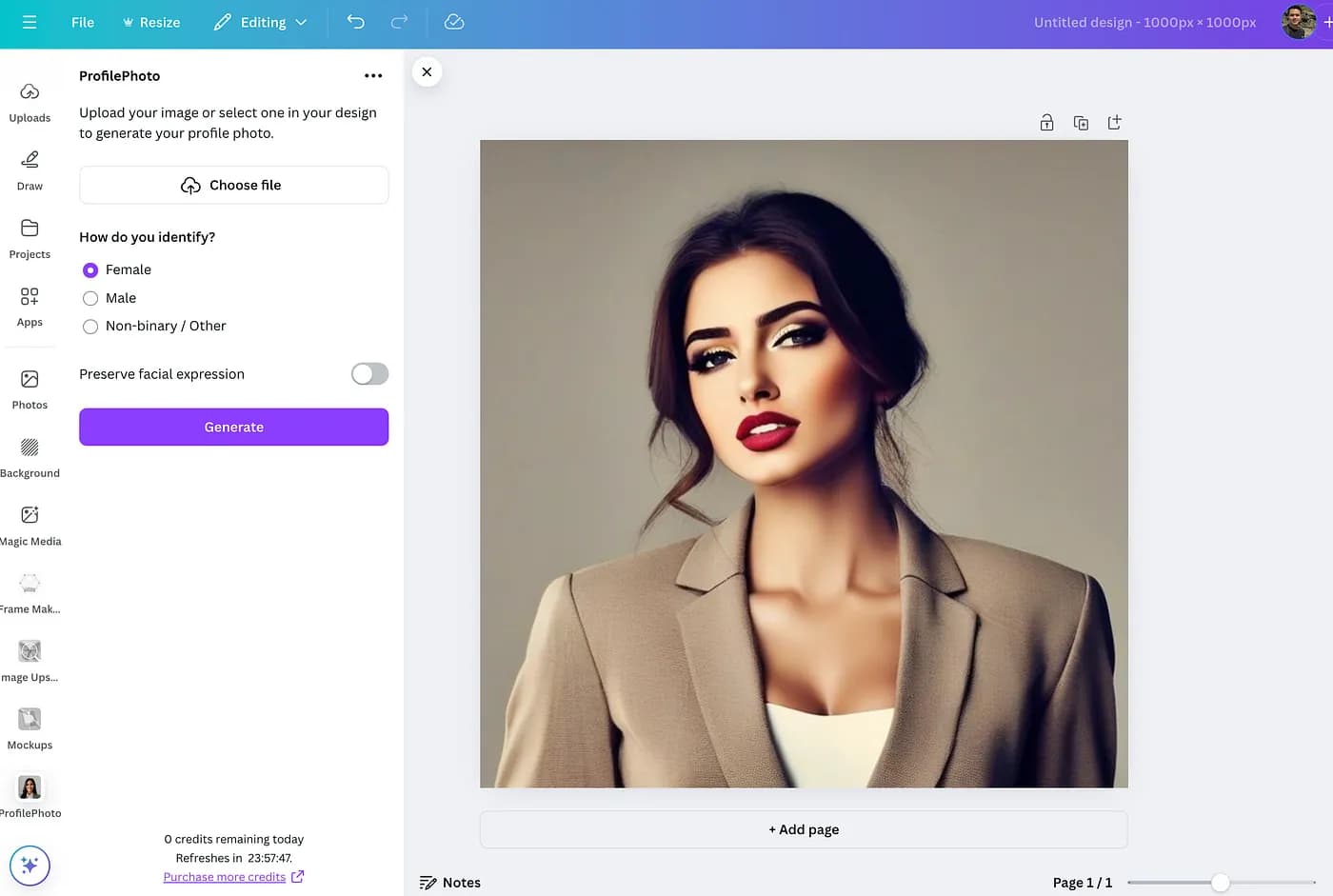Open the ProfilePhoto three-dot options menu

coord(373,76)
